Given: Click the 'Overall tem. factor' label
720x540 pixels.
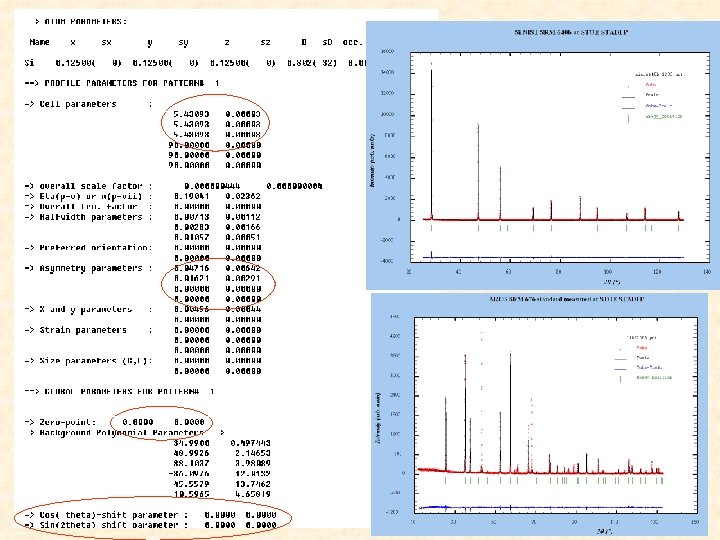Looking at the screenshot, I should [x=89, y=207].
